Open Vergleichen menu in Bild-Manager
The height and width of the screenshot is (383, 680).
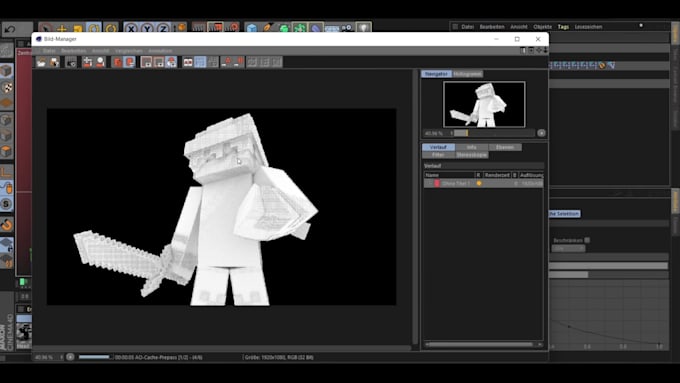(x=128, y=51)
